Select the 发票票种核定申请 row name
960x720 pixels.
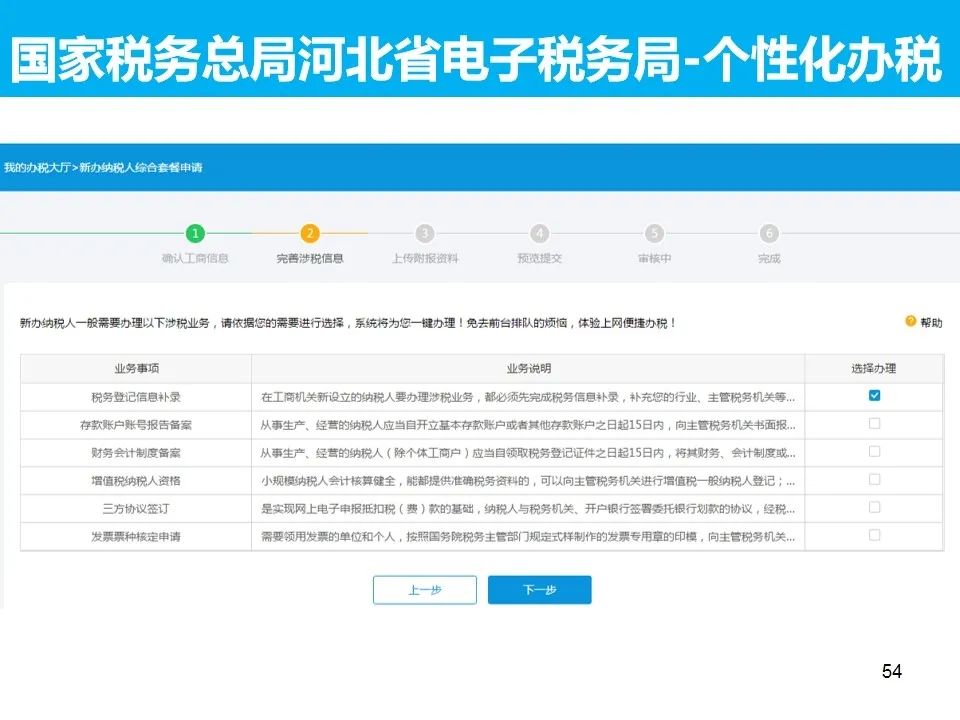(x=136, y=537)
